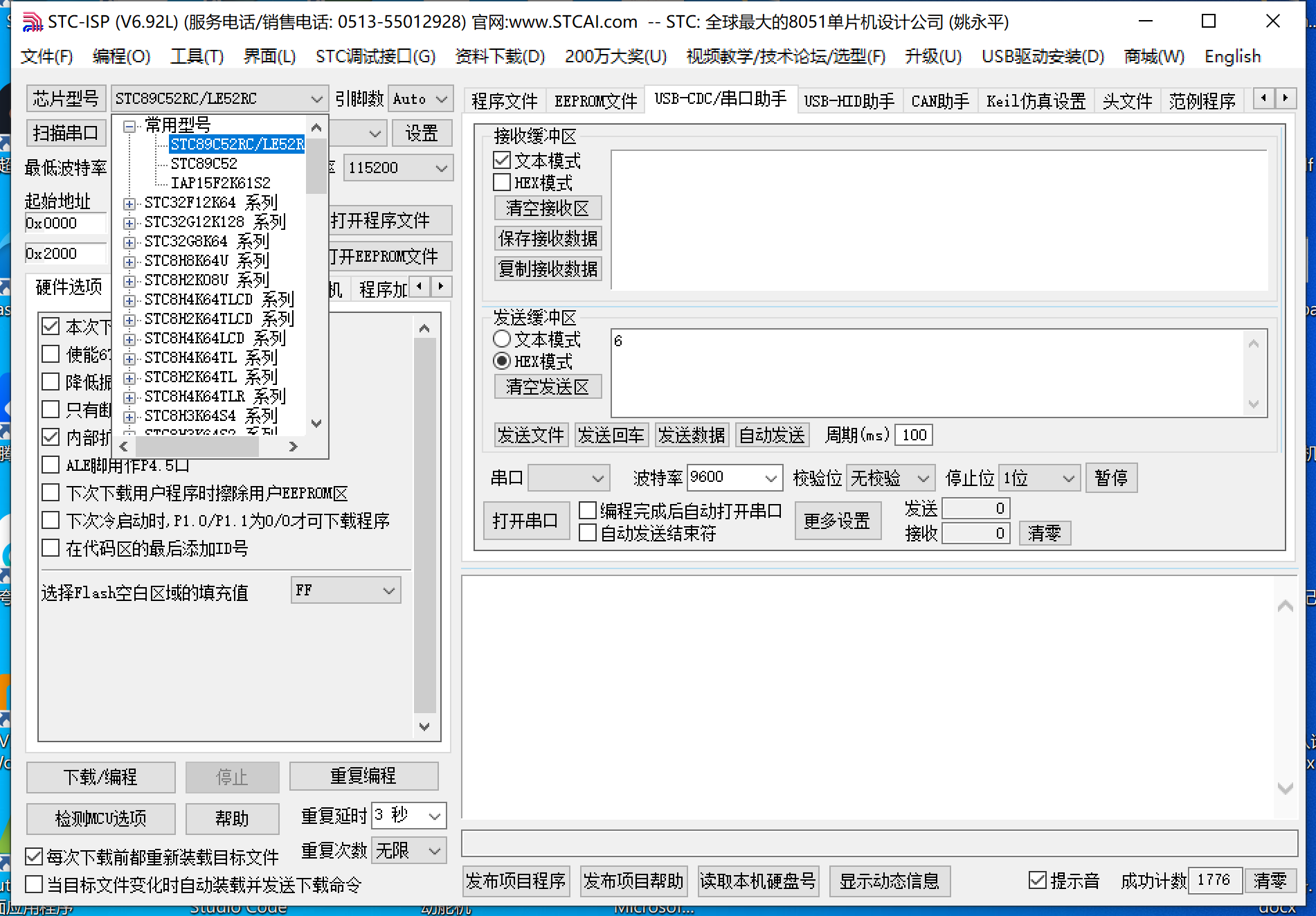Click 清空接收区 button
The image size is (1316, 916).
(548, 208)
